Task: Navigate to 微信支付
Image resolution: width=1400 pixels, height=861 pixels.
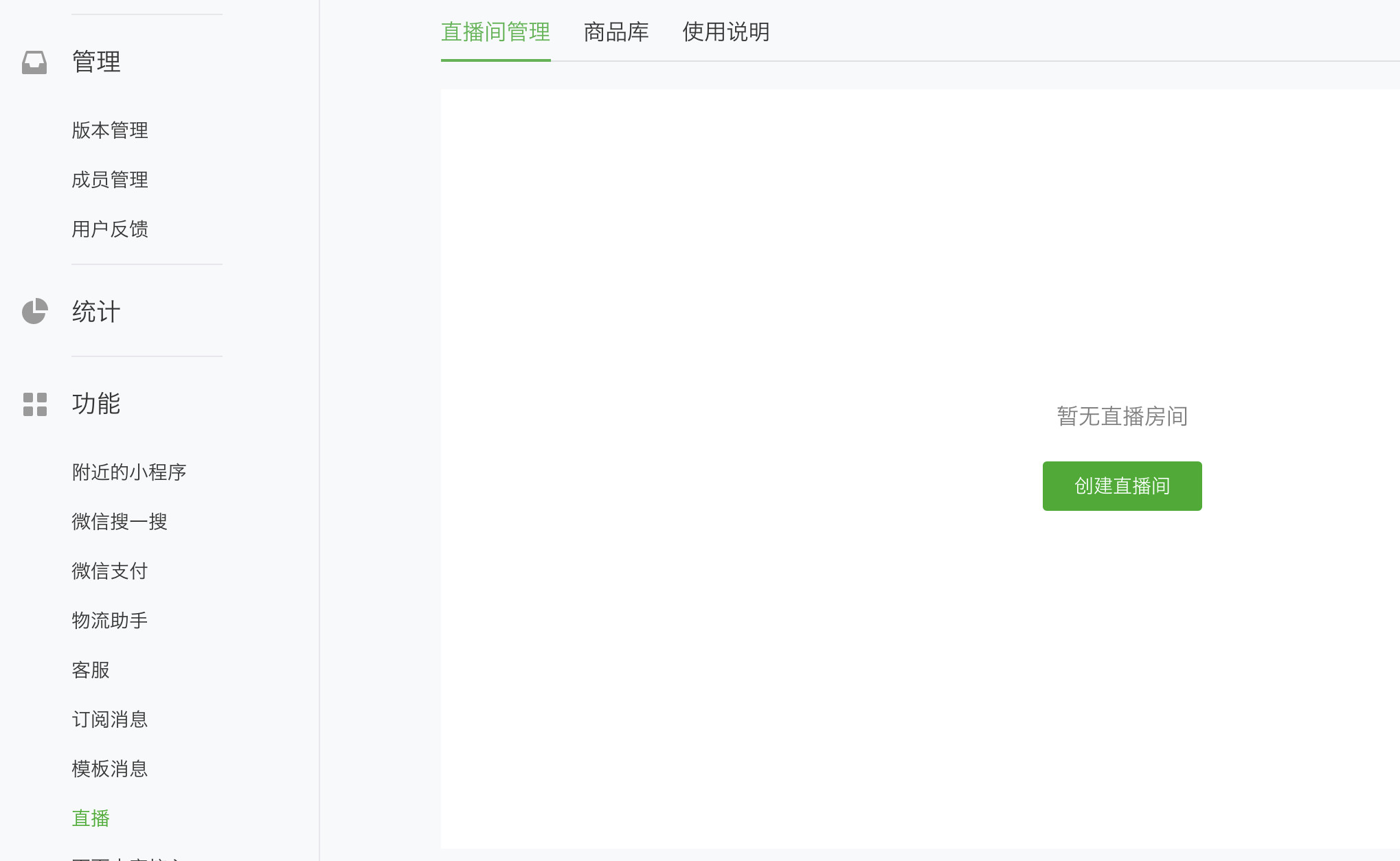Action: coord(110,571)
